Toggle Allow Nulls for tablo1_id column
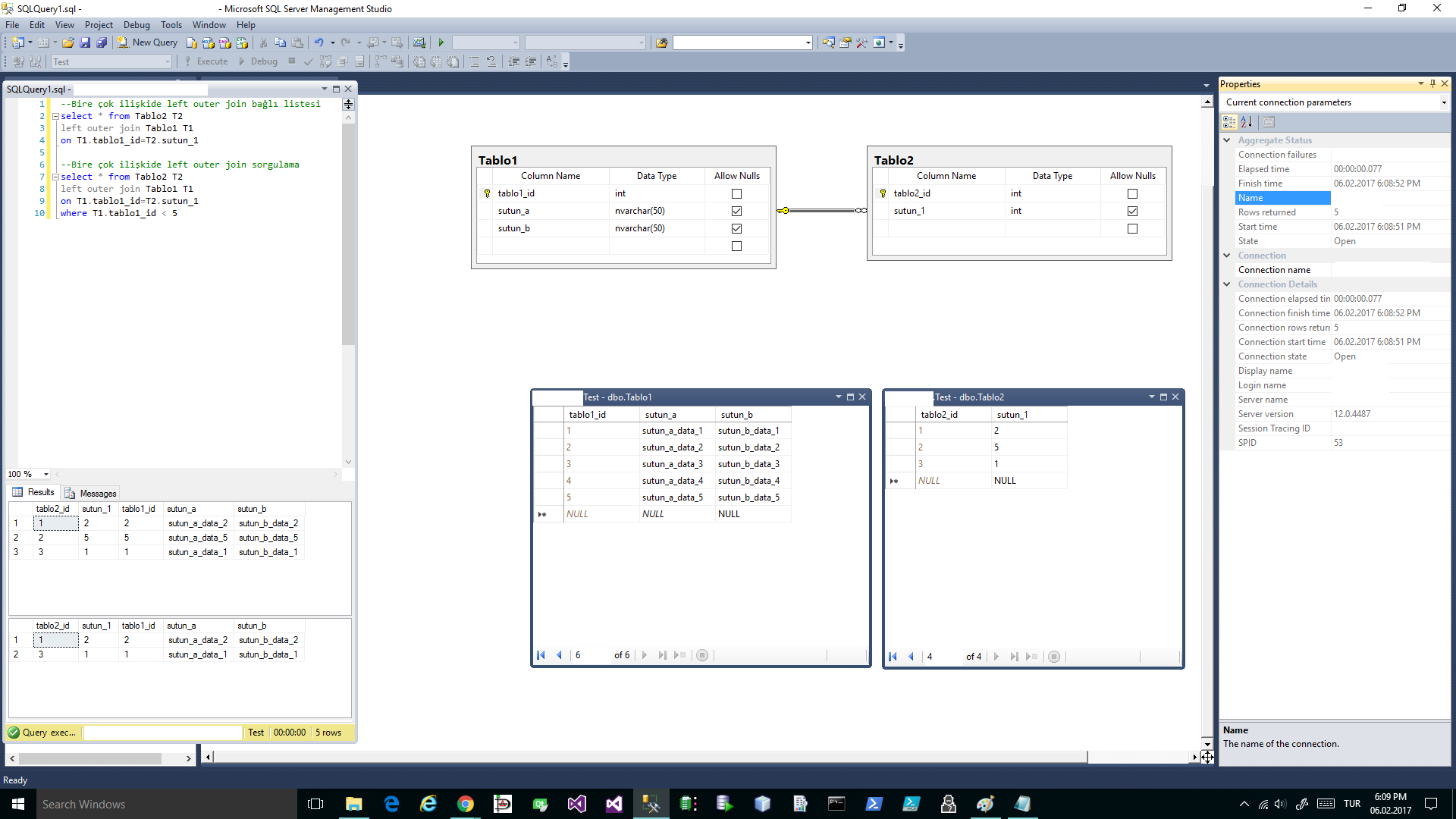1456x819 pixels. pyautogui.click(x=736, y=194)
